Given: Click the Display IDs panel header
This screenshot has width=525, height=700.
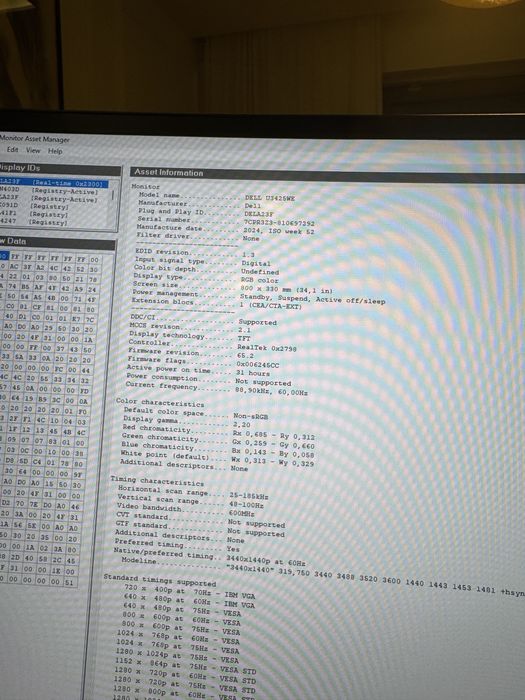Looking at the screenshot, I should click(59, 169).
